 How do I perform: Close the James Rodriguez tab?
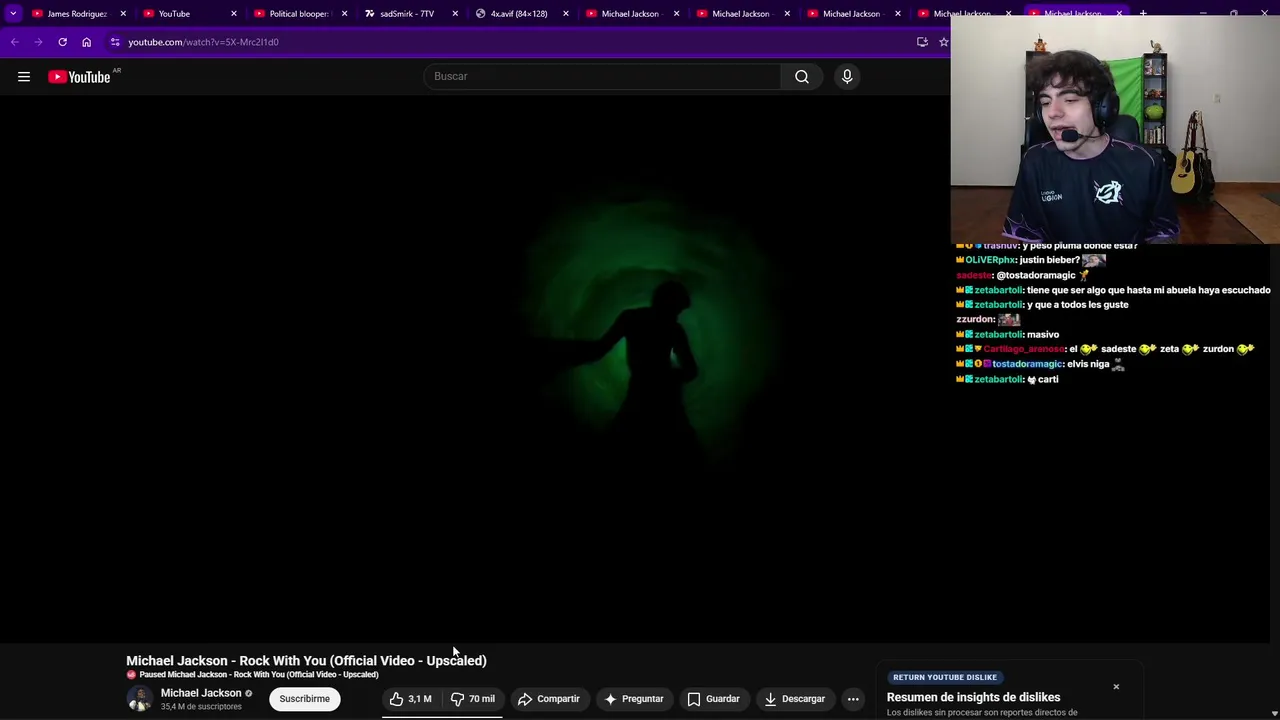(123, 13)
